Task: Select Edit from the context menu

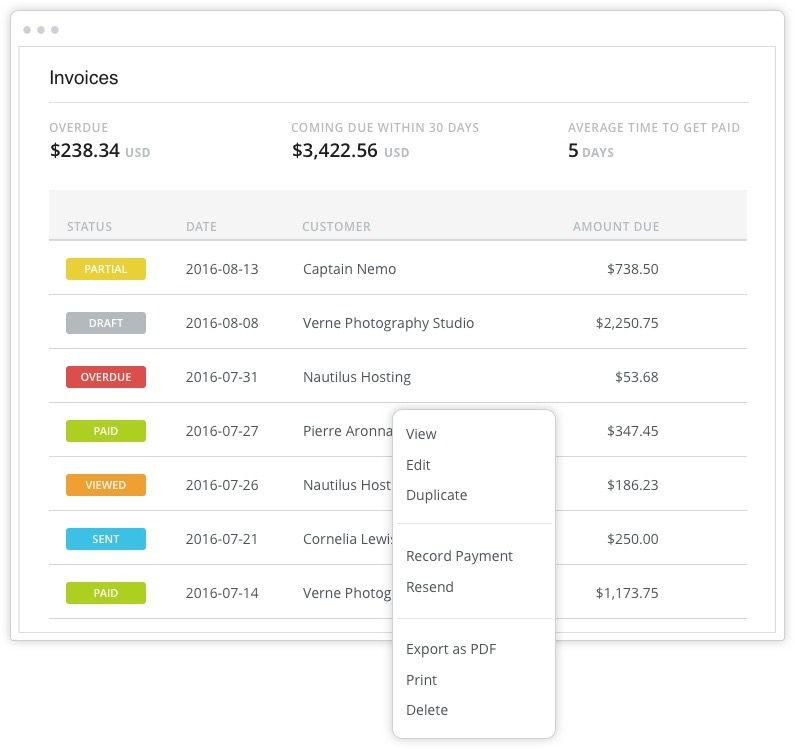Action: (x=418, y=465)
